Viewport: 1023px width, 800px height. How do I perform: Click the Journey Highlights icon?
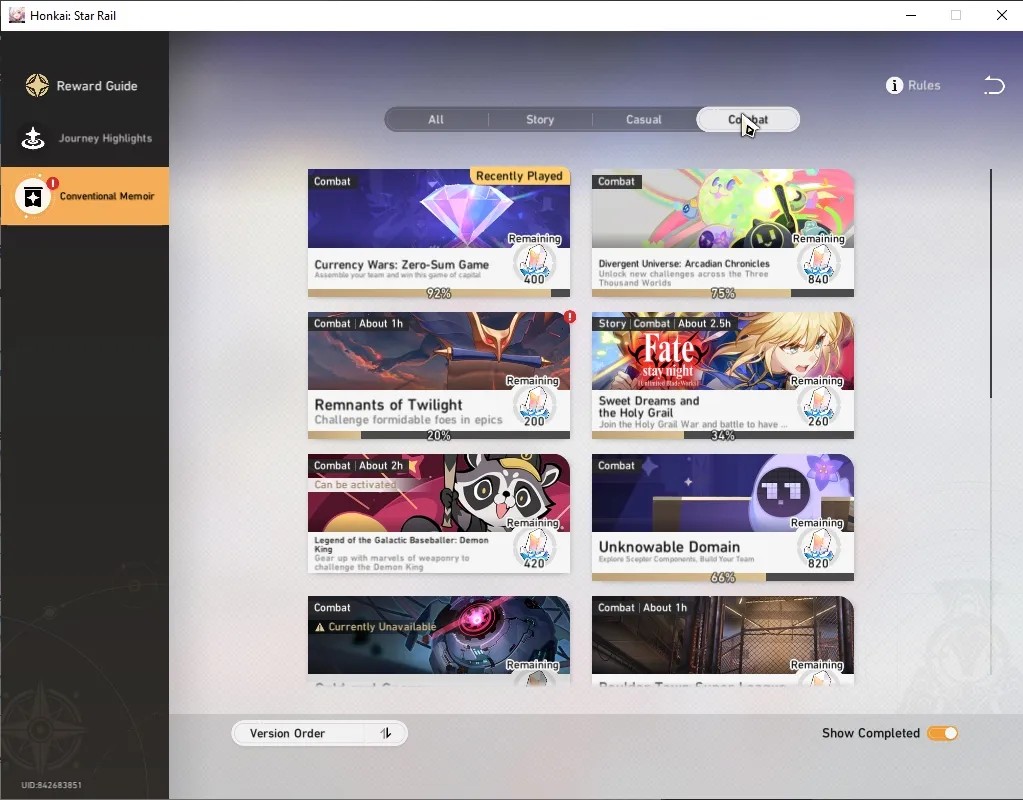point(33,138)
